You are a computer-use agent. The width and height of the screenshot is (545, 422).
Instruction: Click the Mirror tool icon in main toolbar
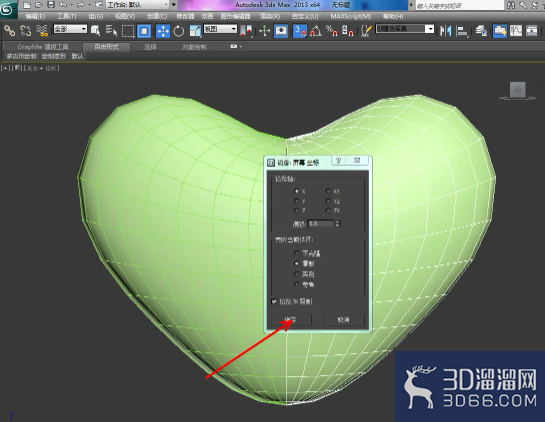pyautogui.click(x=445, y=31)
